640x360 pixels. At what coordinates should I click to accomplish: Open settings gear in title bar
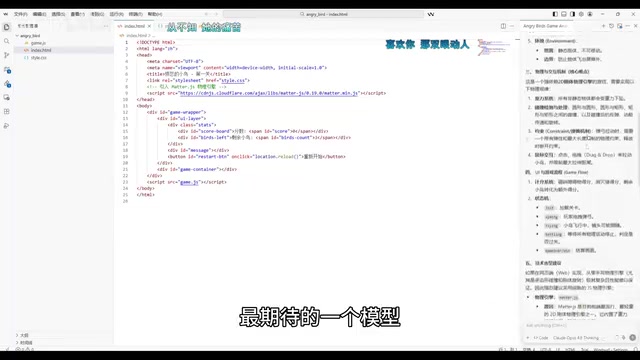pos(581,14)
